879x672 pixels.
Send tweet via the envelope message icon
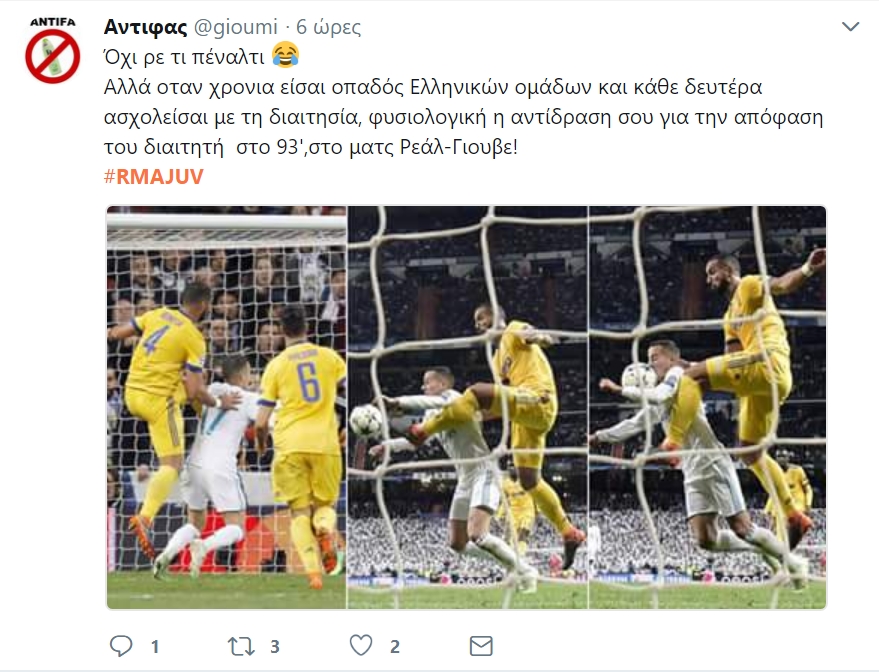tap(481, 646)
